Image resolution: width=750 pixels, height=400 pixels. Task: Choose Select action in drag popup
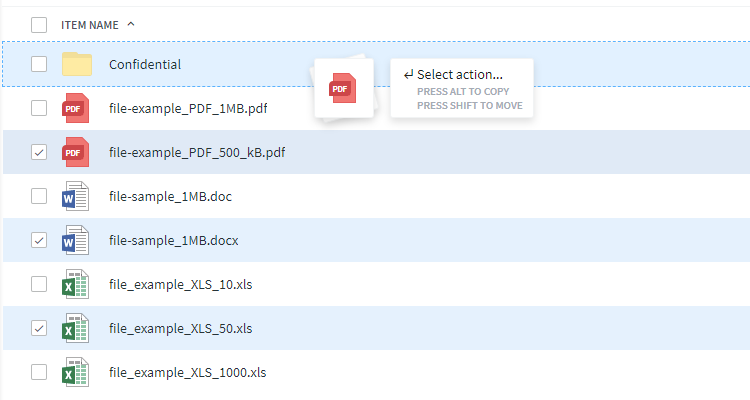click(459, 74)
